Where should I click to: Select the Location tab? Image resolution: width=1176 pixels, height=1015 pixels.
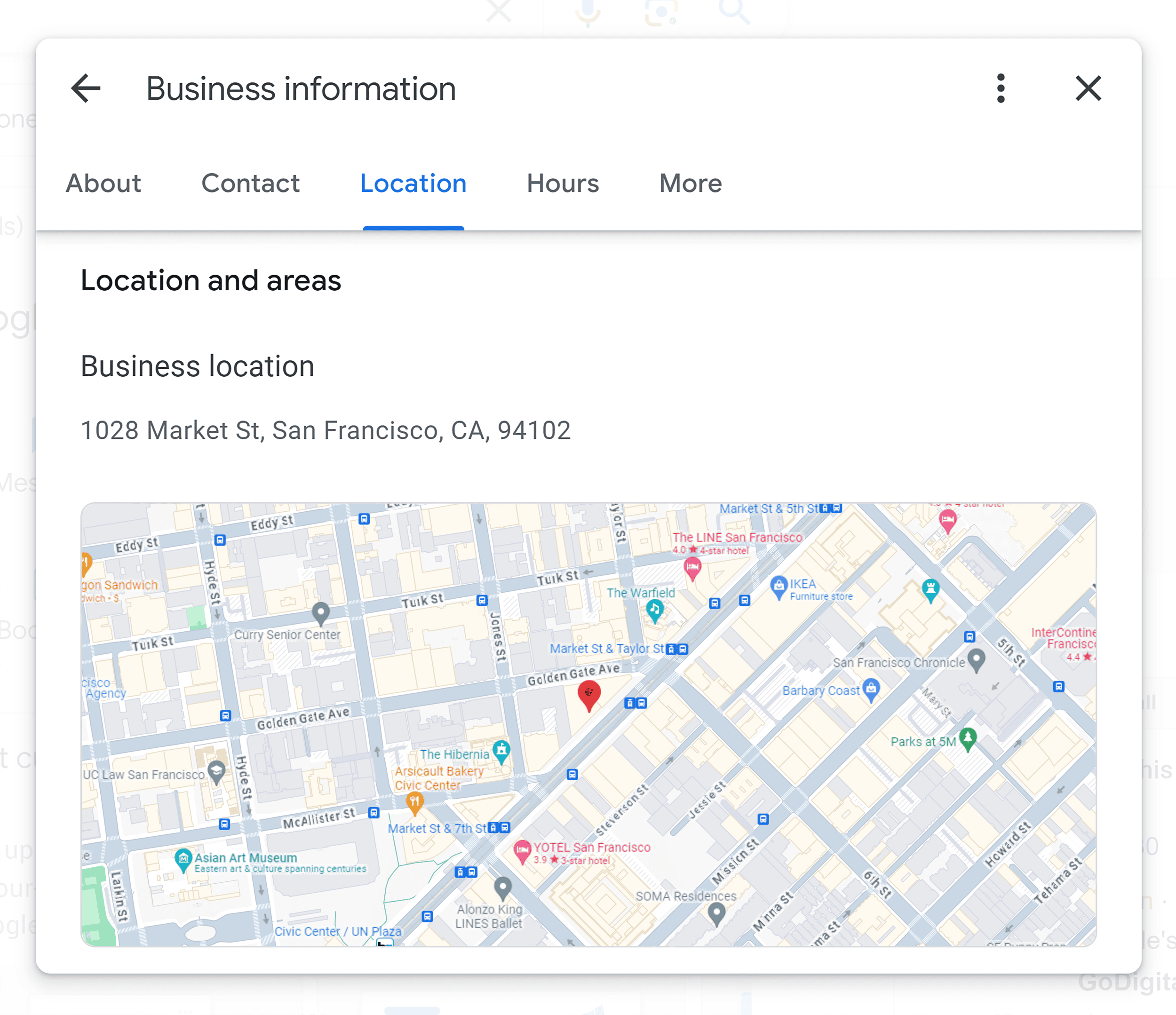coord(414,184)
